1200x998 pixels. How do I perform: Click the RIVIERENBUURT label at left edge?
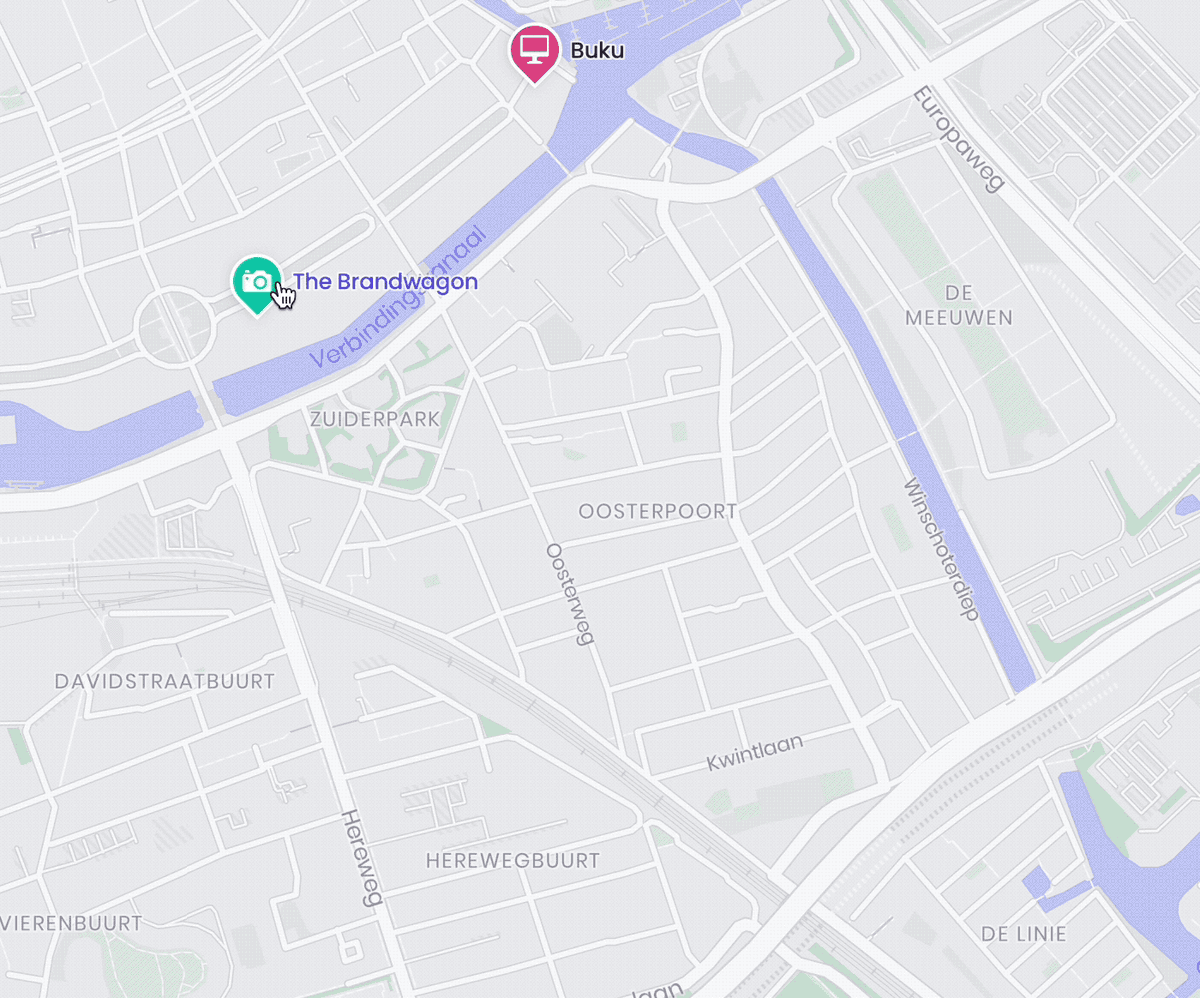click(x=70, y=922)
